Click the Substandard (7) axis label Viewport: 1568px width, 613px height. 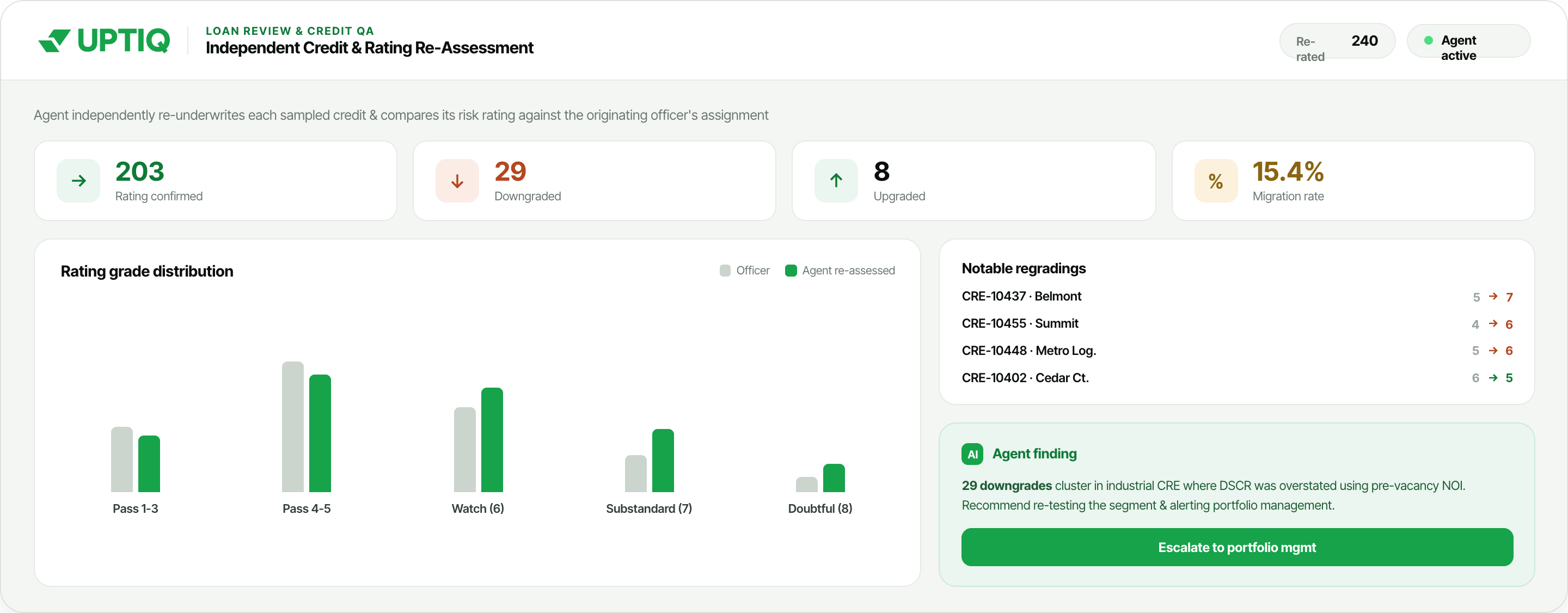(649, 509)
